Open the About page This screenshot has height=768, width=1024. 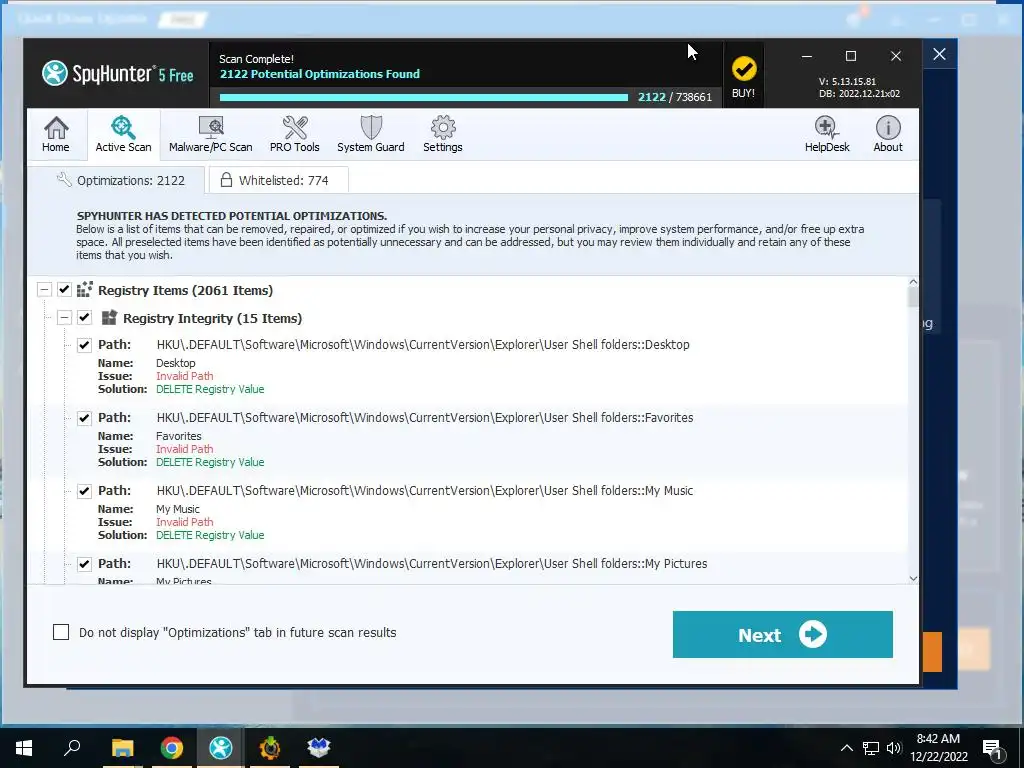coord(888,135)
